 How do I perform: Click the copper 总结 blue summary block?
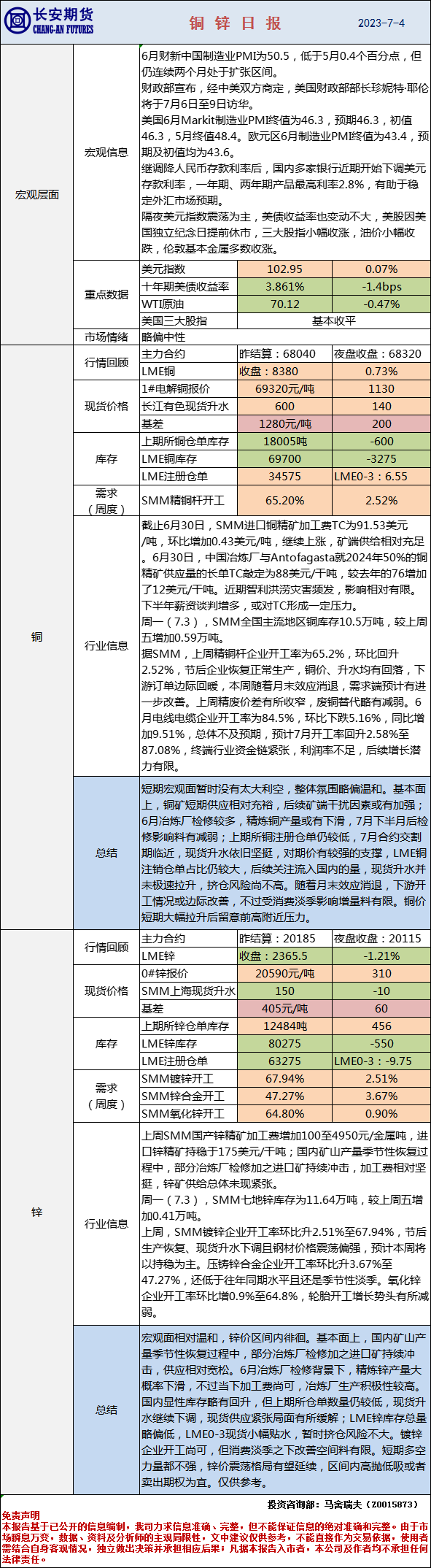[284, 853]
